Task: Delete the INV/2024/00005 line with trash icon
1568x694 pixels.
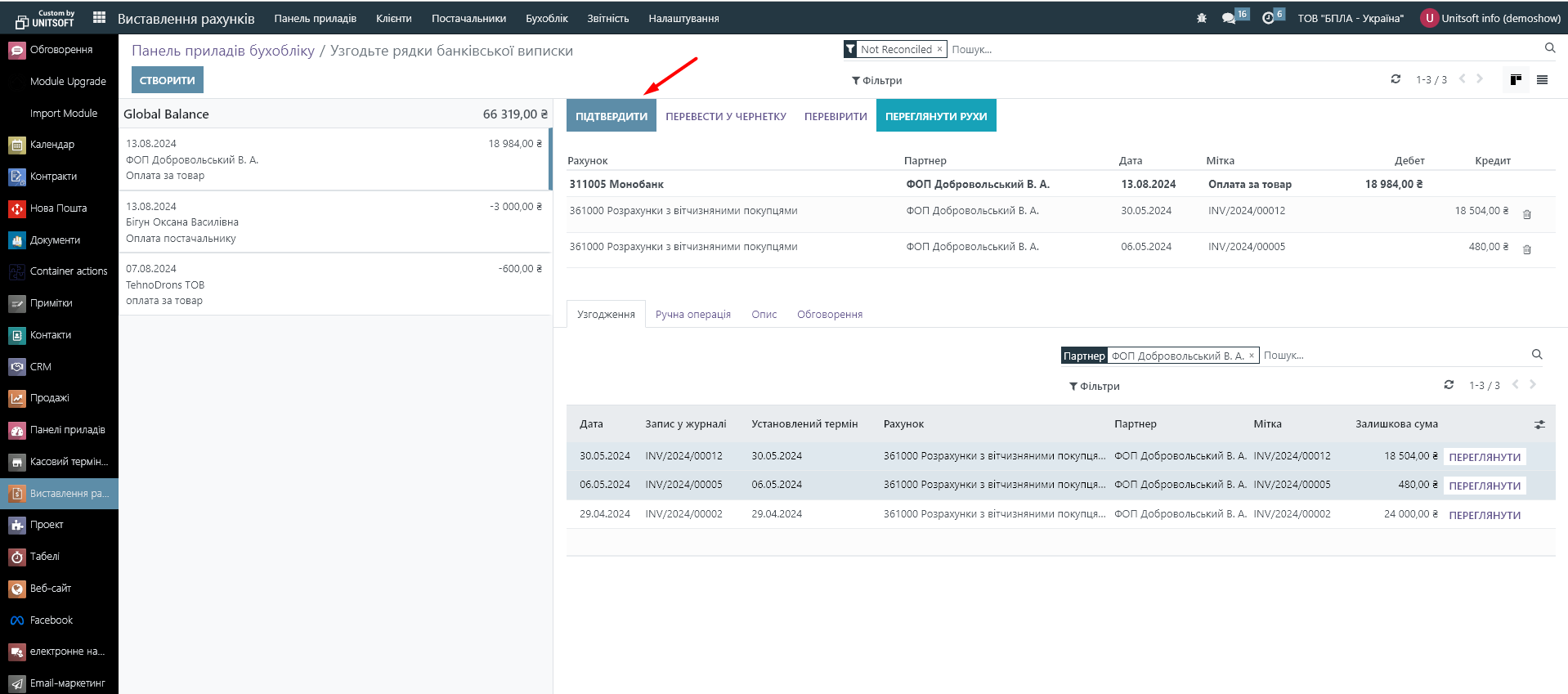Action: pos(1526,249)
